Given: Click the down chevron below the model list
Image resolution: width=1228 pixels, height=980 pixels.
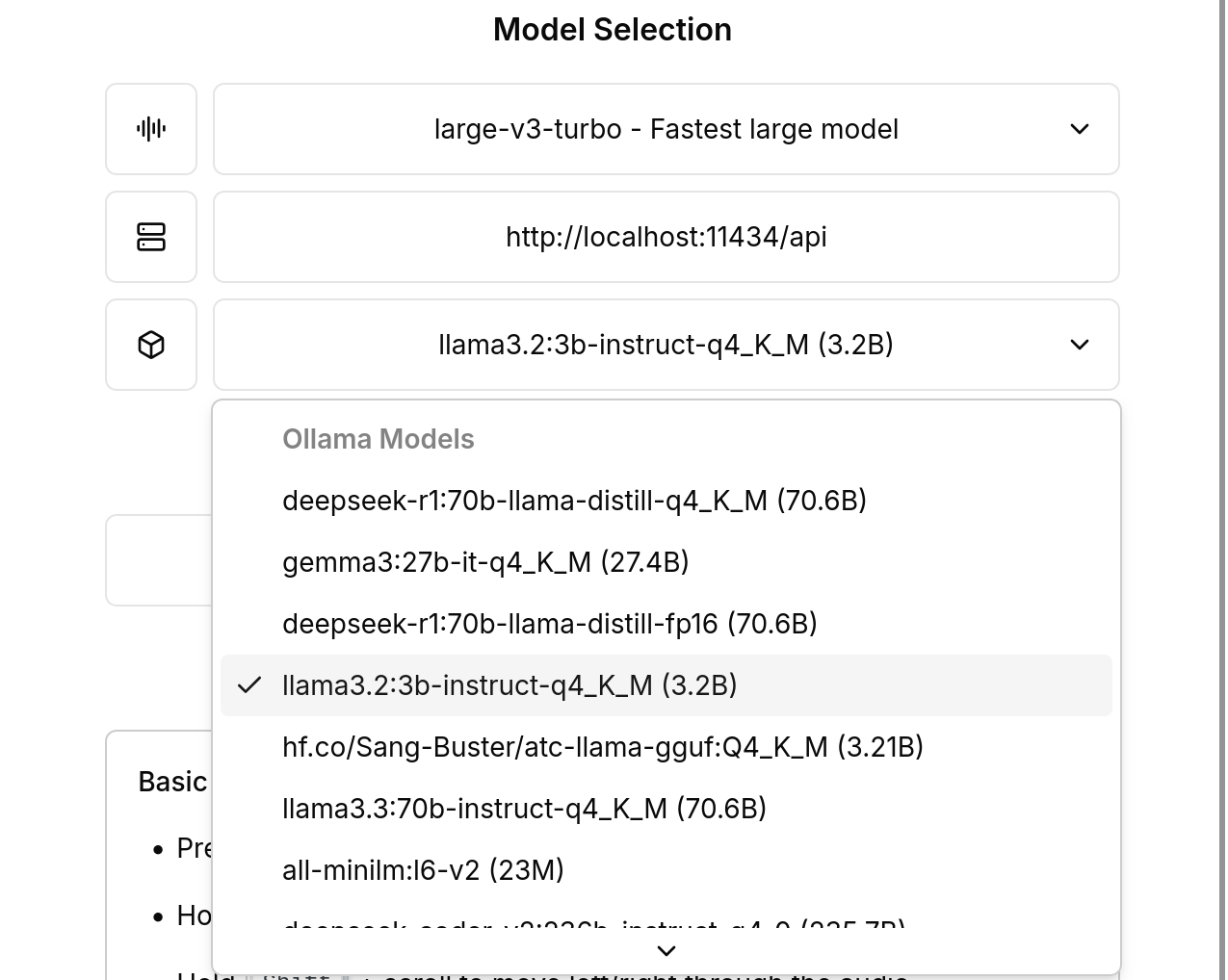Looking at the screenshot, I should coord(666,950).
